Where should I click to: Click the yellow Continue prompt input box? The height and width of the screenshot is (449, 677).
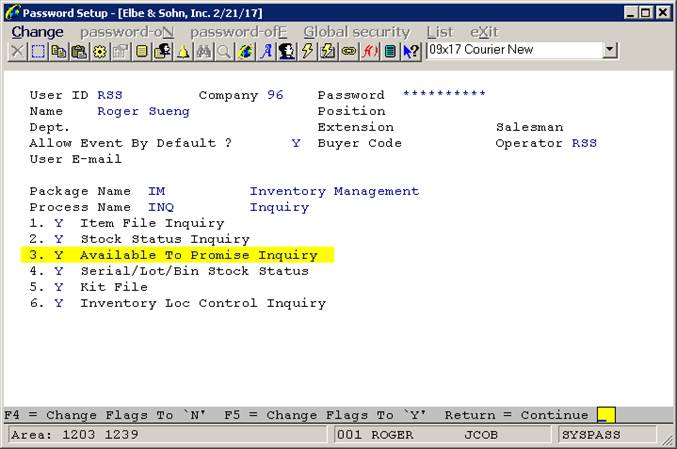point(606,415)
